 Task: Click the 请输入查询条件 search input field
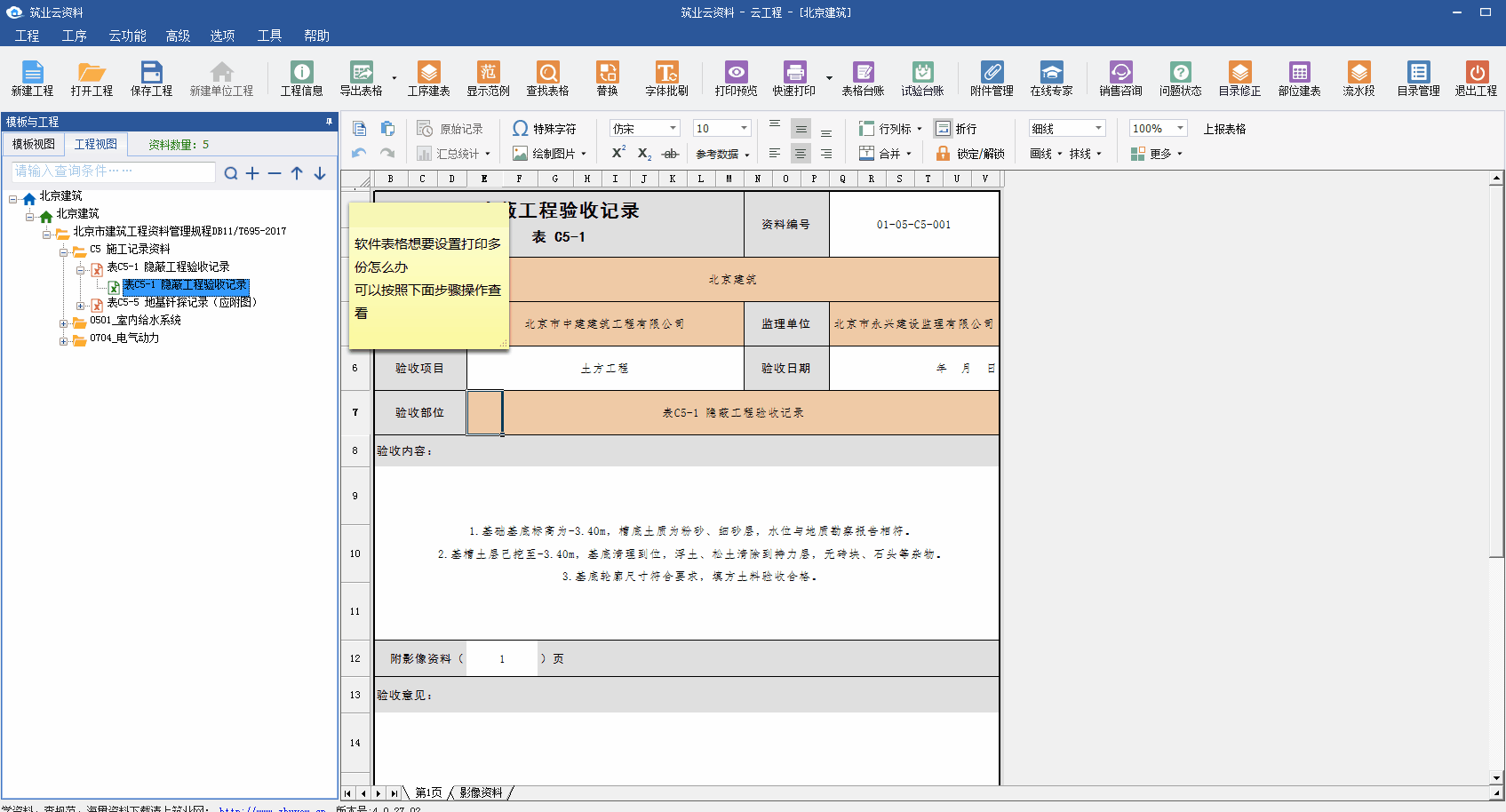pos(114,171)
